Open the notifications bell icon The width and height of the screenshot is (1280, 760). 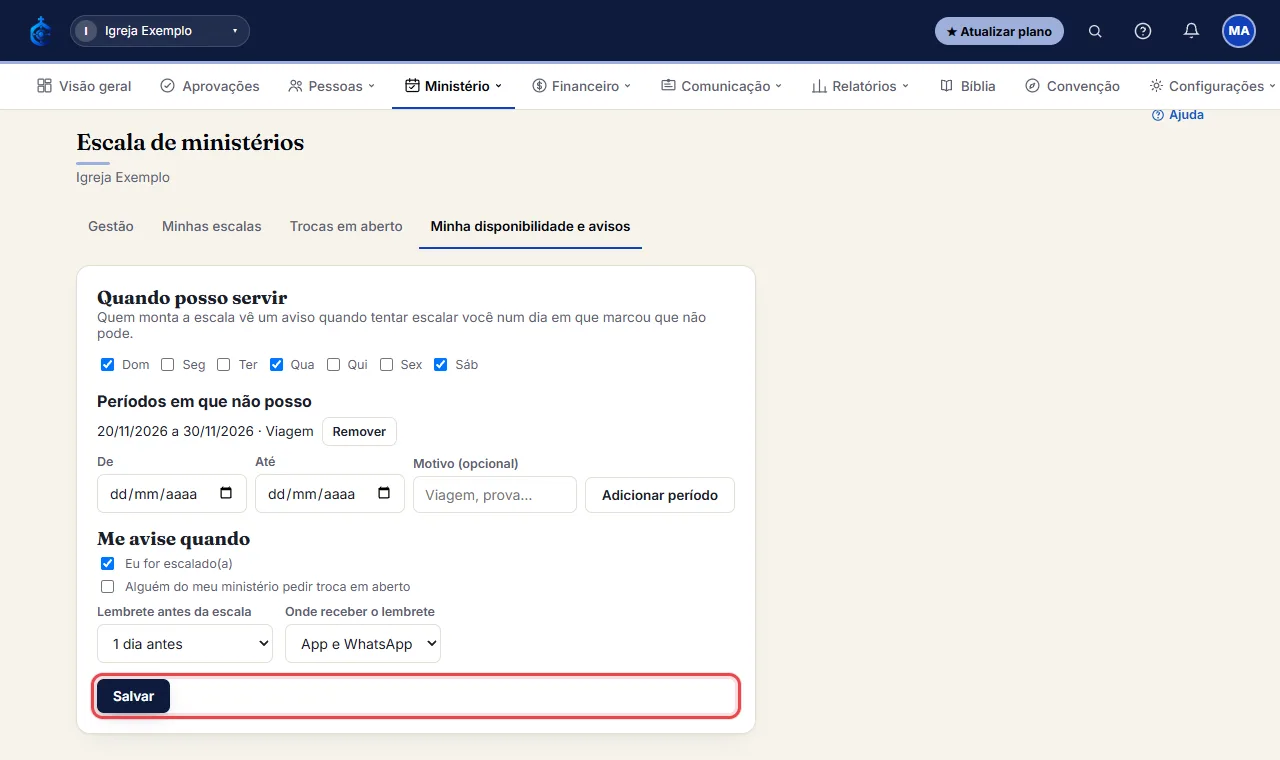pos(1191,31)
